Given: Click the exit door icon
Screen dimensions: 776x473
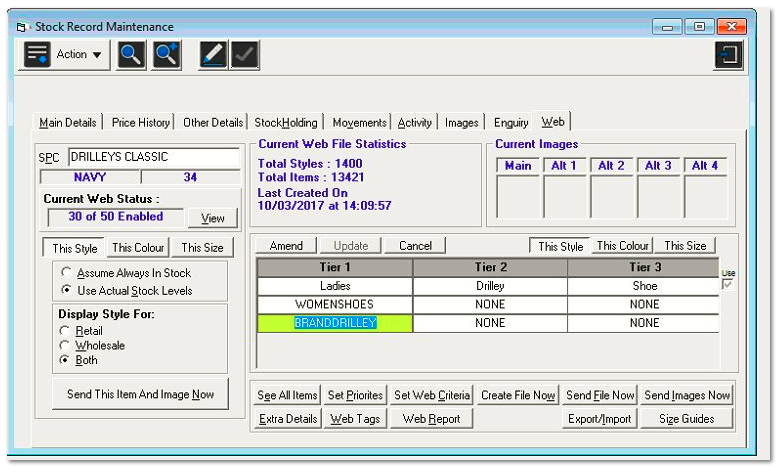Looking at the screenshot, I should pyautogui.click(x=729, y=54).
